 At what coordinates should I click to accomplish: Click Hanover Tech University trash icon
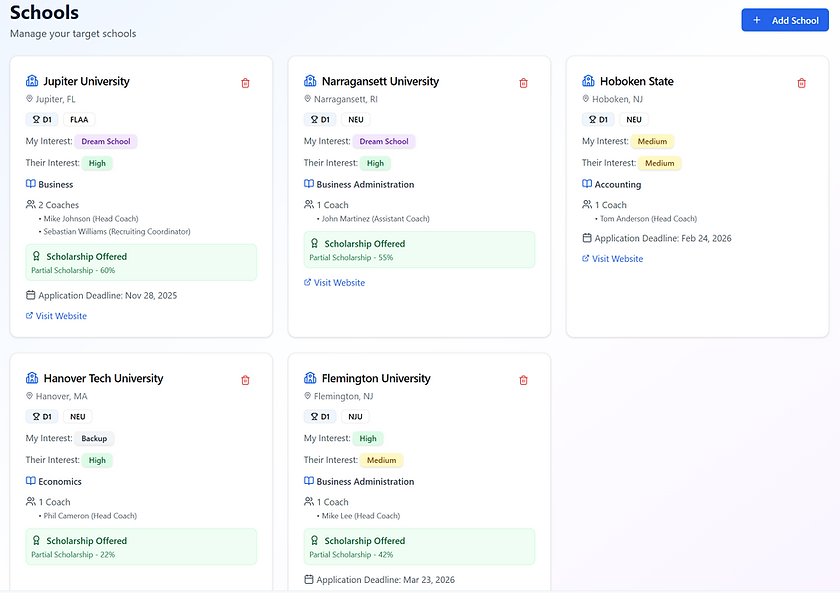(245, 380)
